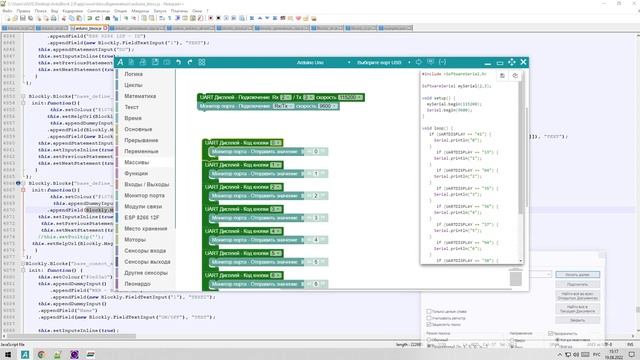Screen dimensions: 640x360
Task: Select 'ESP 8266 12F' block category
Action: tap(142, 218)
